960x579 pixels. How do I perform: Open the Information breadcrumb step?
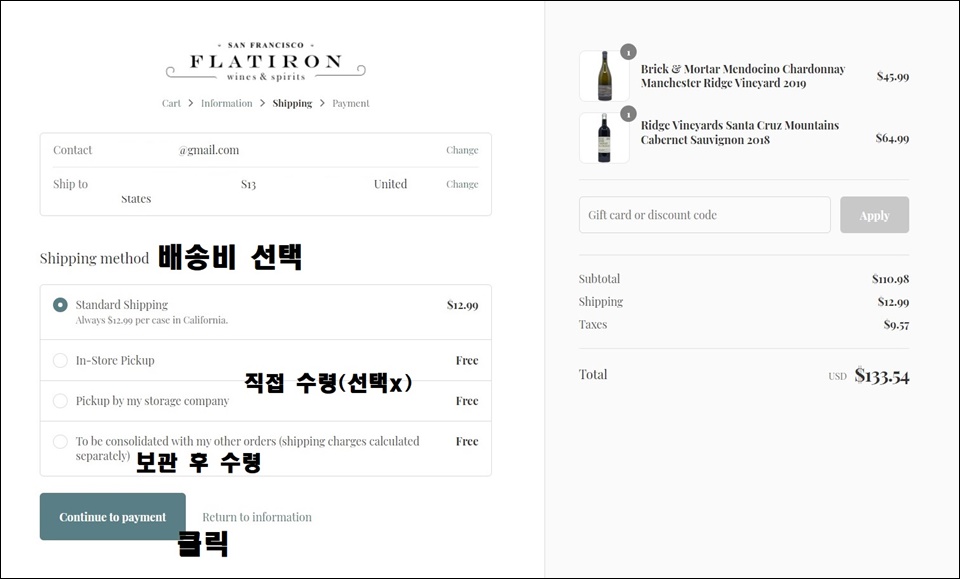click(227, 103)
